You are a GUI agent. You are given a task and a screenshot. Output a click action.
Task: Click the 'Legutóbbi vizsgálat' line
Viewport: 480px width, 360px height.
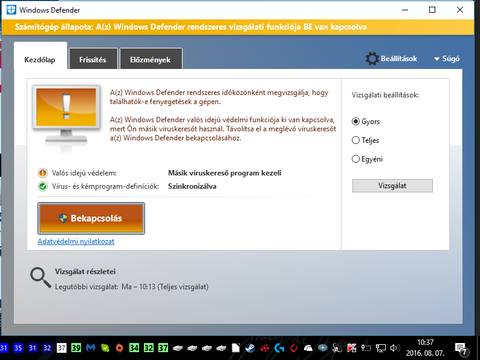[132, 287]
